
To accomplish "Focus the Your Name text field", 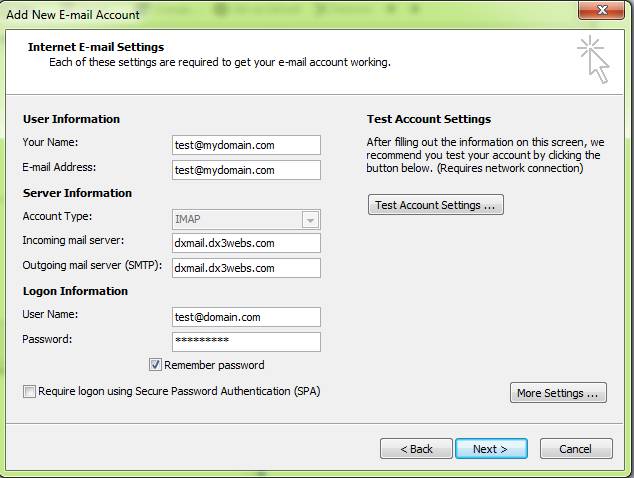I will (246, 145).
